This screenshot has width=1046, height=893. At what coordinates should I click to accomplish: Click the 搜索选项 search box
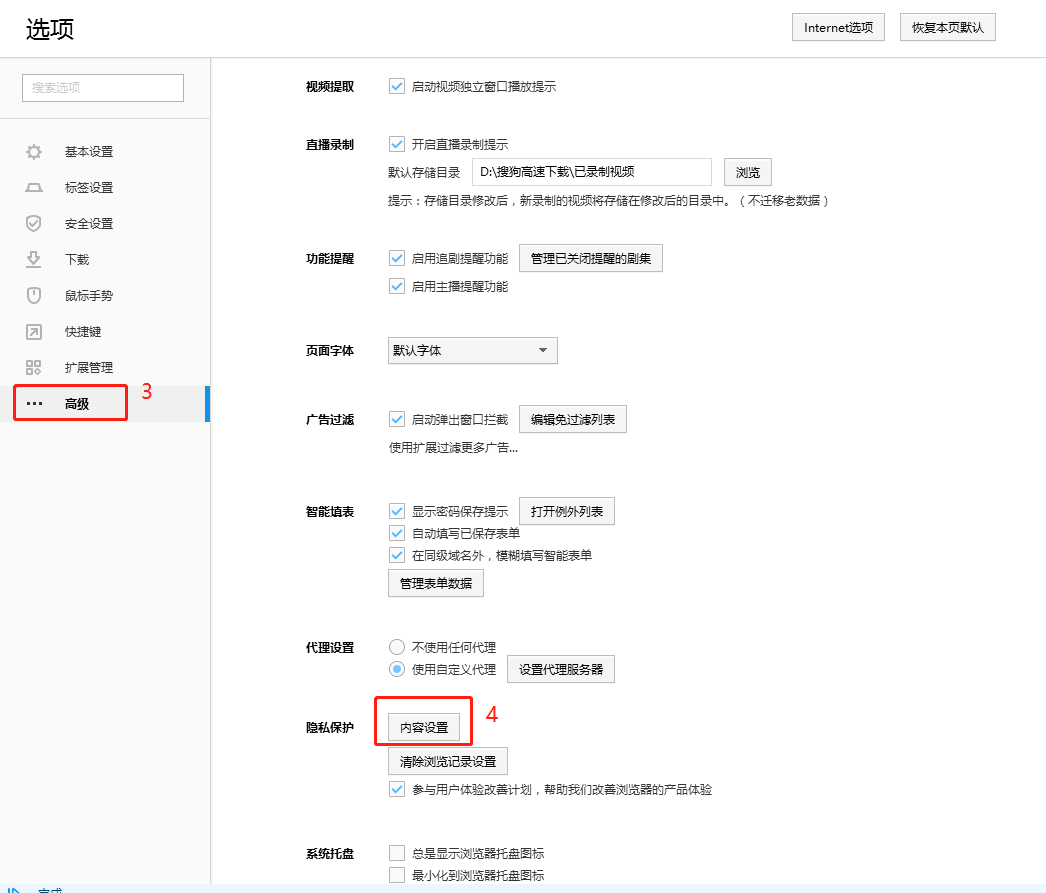[103, 88]
